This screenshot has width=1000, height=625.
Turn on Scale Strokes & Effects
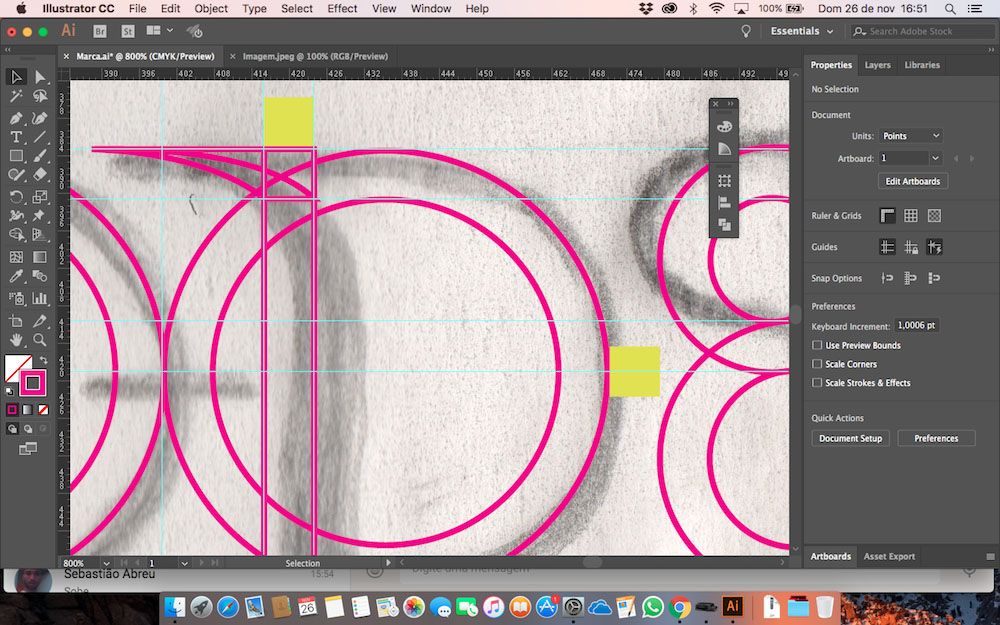[817, 383]
